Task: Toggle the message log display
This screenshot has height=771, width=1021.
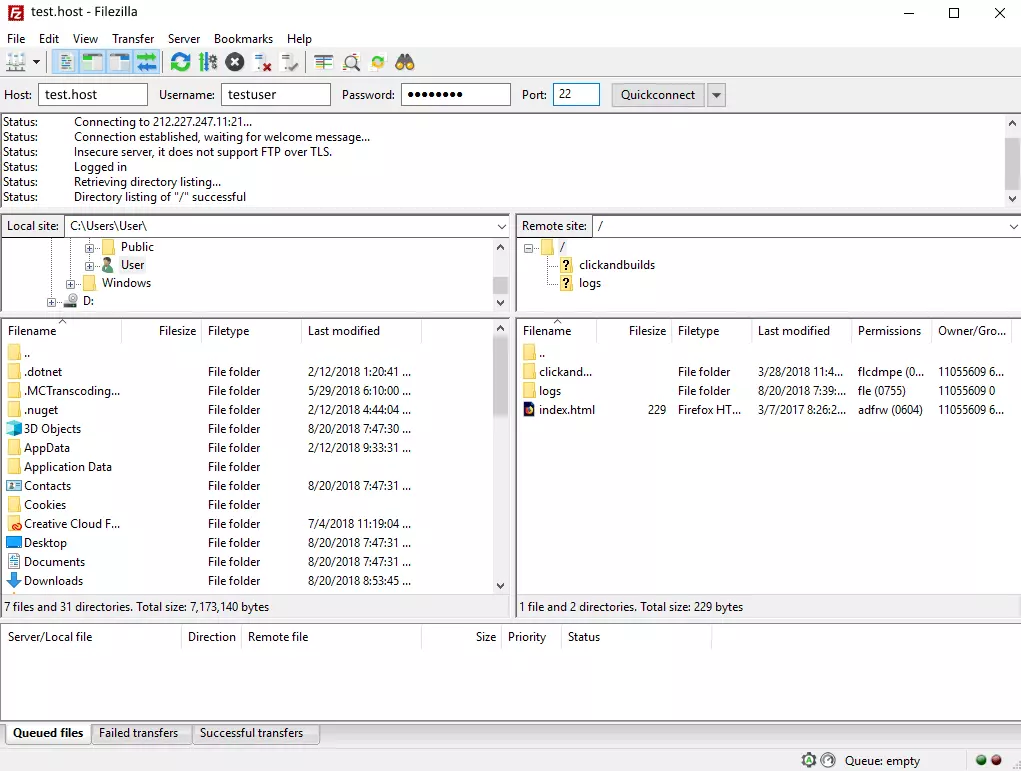Action: [x=66, y=62]
